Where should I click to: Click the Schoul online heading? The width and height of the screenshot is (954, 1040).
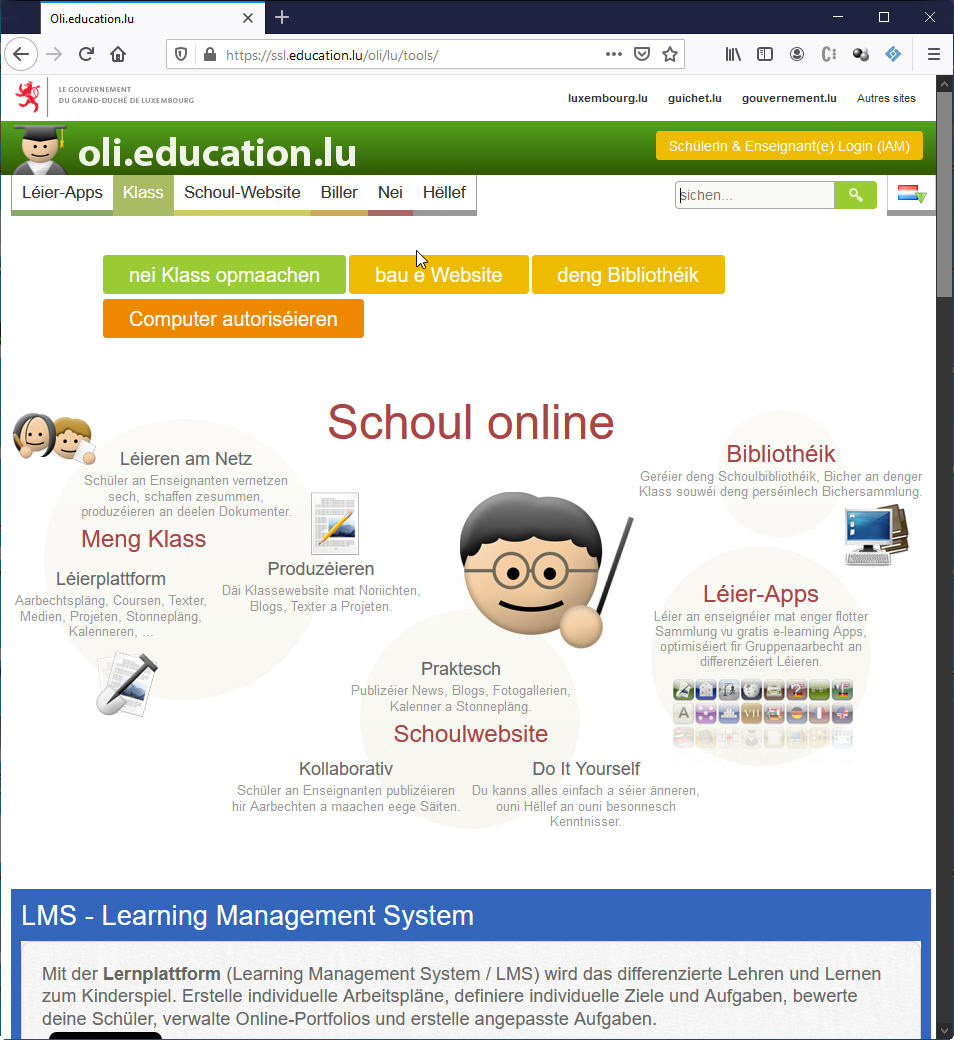[x=471, y=422]
